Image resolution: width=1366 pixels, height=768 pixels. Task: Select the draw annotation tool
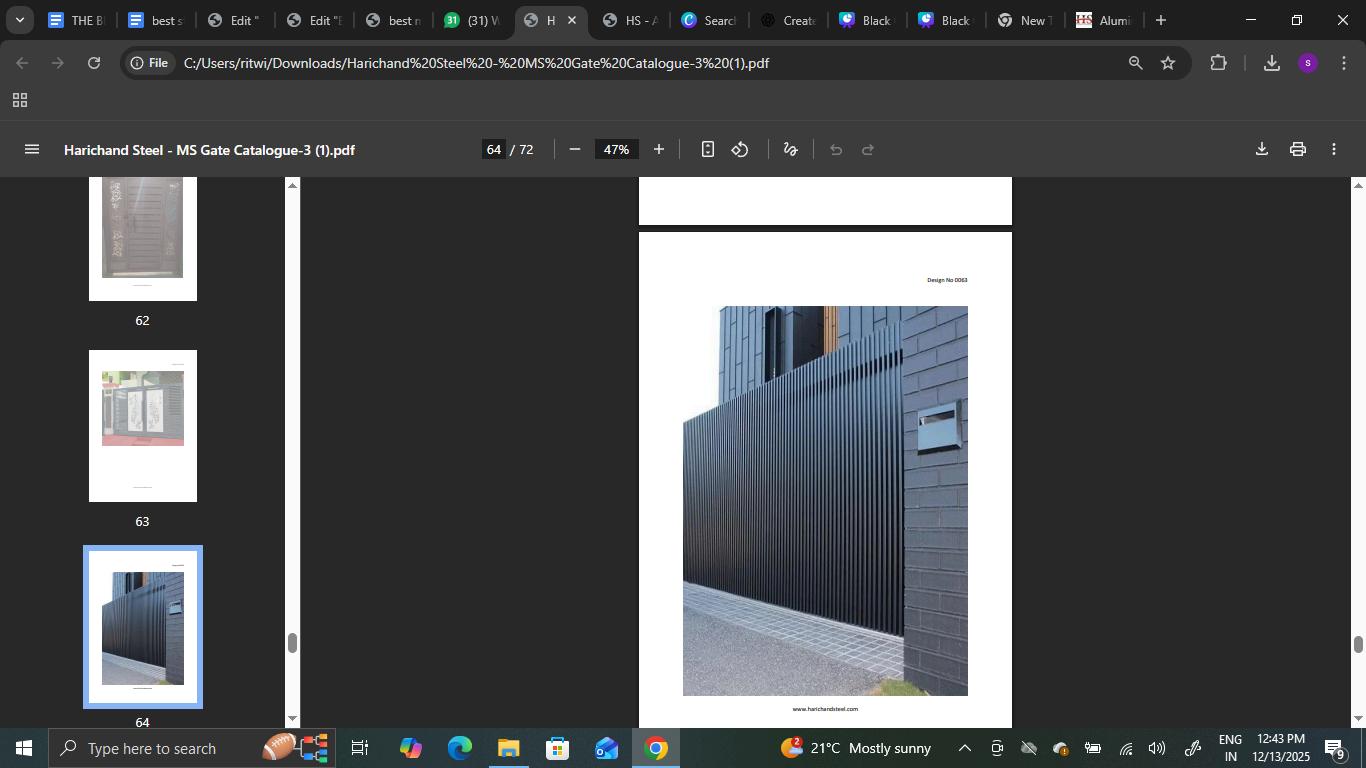tap(790, 149)
